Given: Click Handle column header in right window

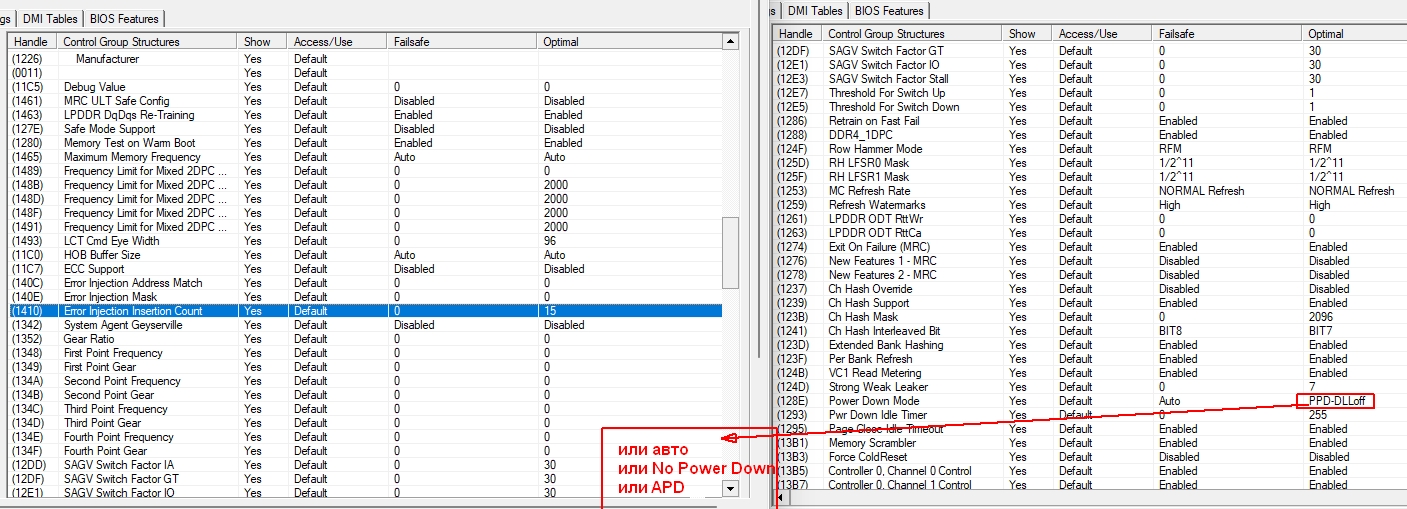Looking at the screenshot, I should [797, 34].
